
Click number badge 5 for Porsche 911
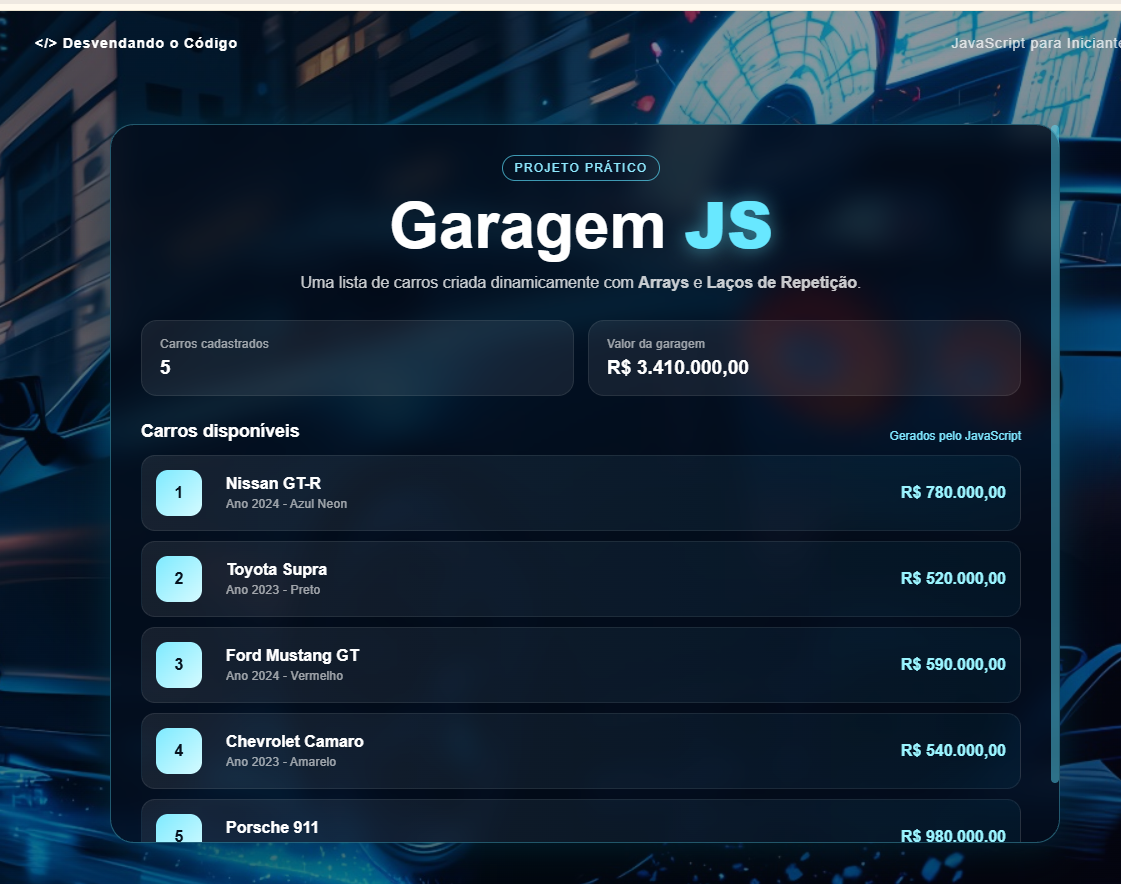179,828
